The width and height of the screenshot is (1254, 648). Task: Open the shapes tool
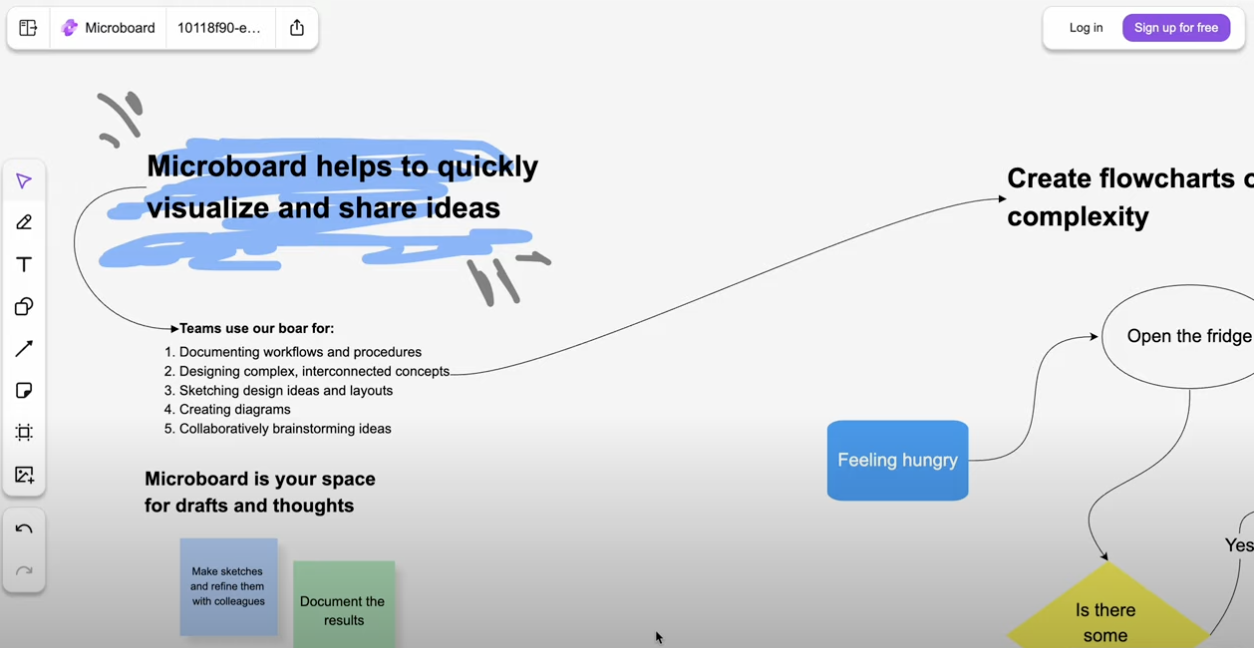(24, 306)
